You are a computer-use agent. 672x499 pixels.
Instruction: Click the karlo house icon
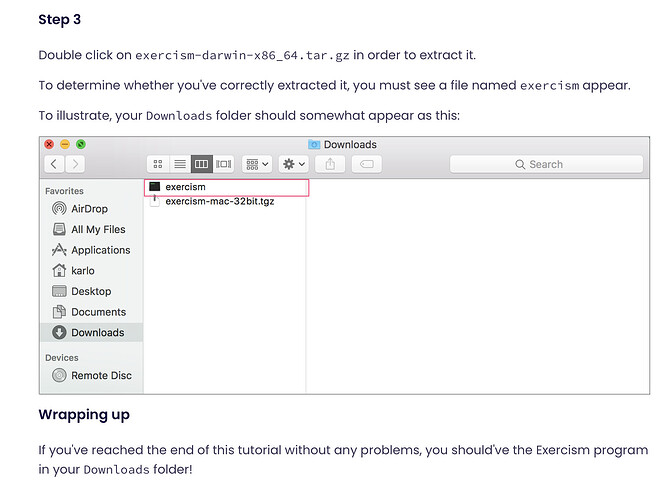59,270
